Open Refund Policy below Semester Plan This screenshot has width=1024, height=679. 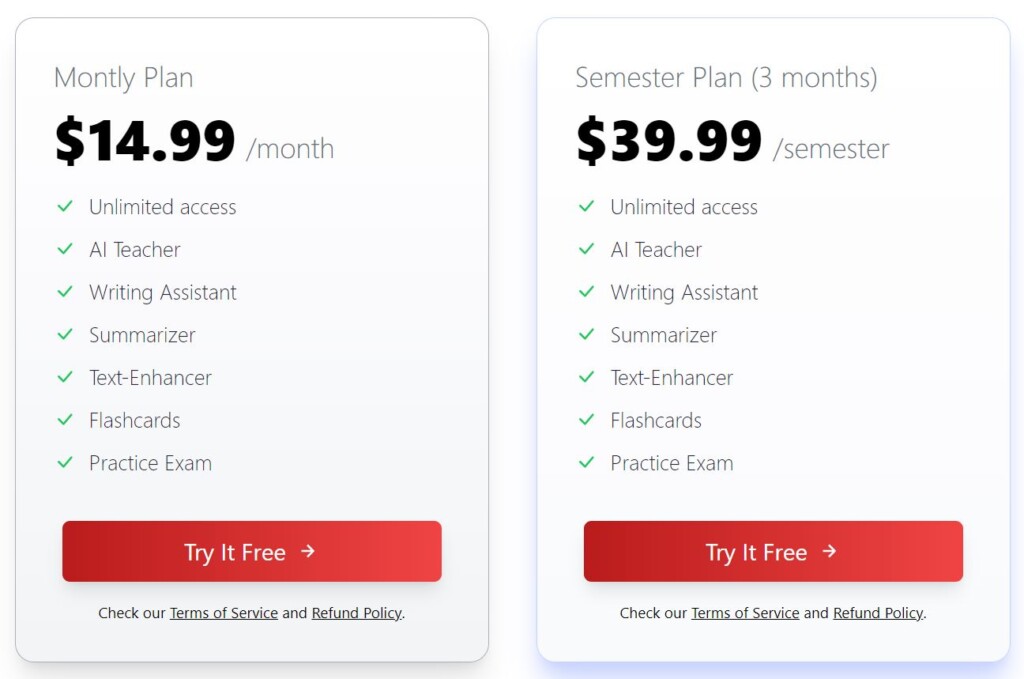pyautogui.click(x=878, y=613)
